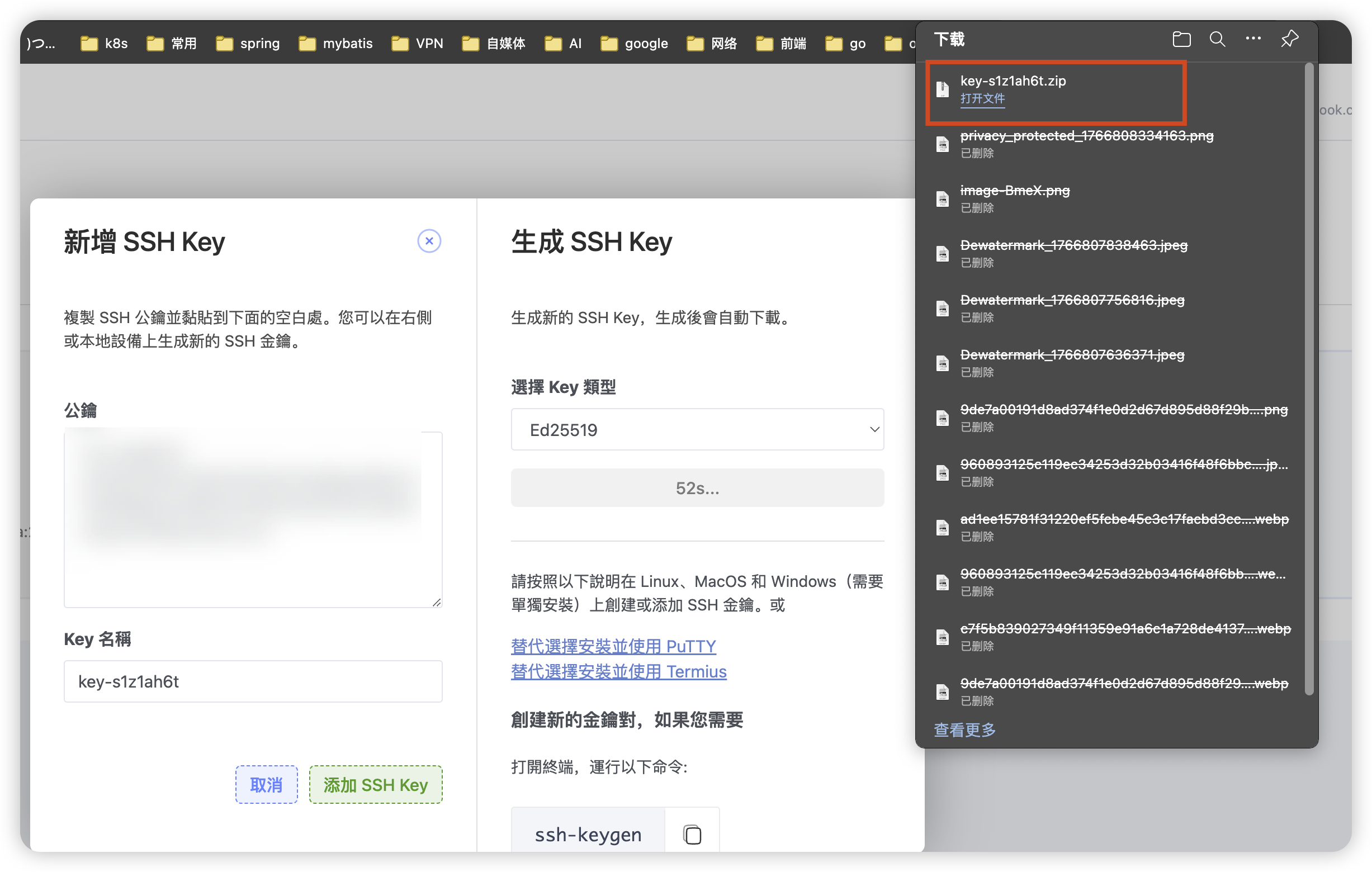Open downloads folder icon in panel header
Image resolution: width=1372 pixels, height=872 pixels.
[1181, 39]
